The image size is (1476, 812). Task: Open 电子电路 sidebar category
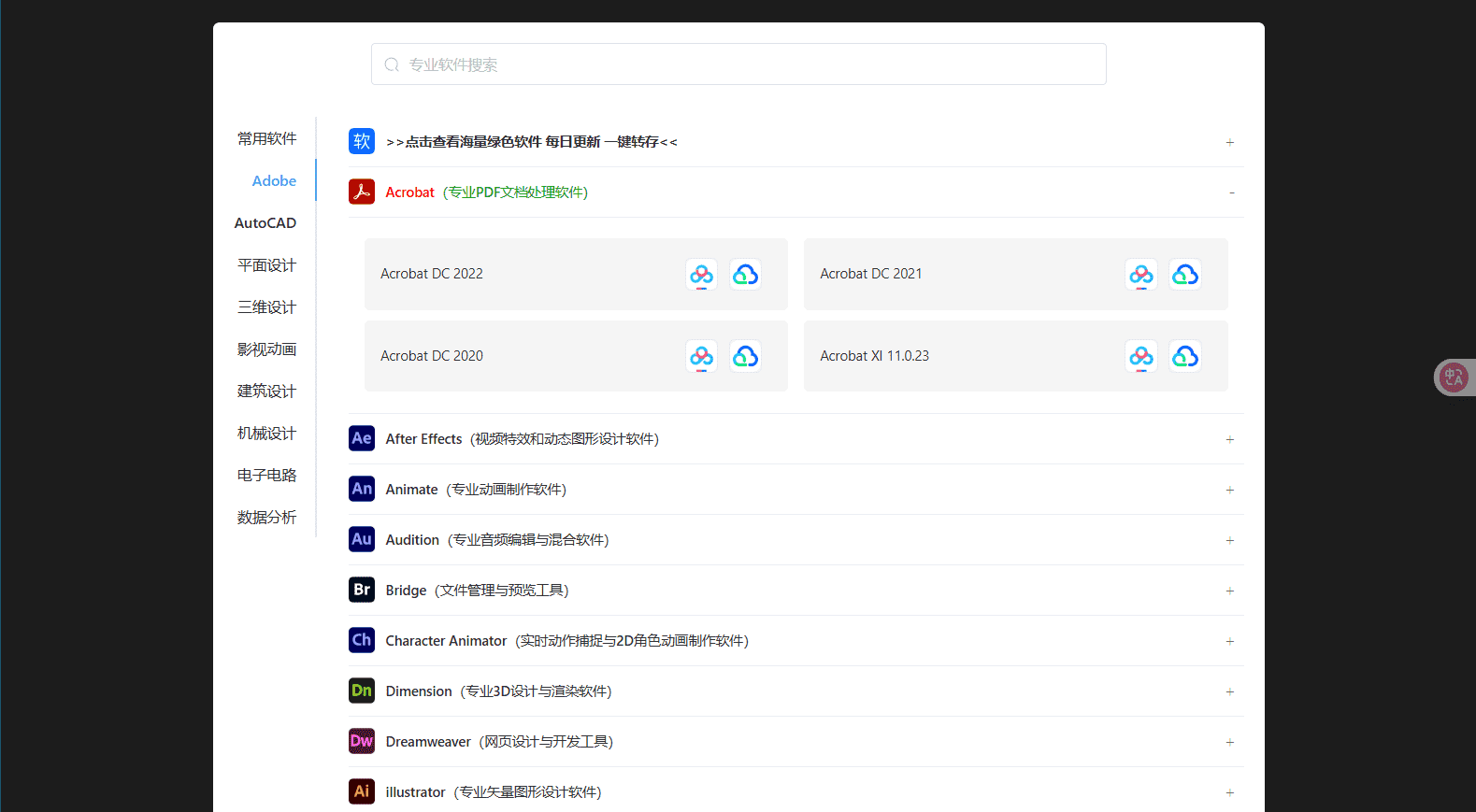266,475
